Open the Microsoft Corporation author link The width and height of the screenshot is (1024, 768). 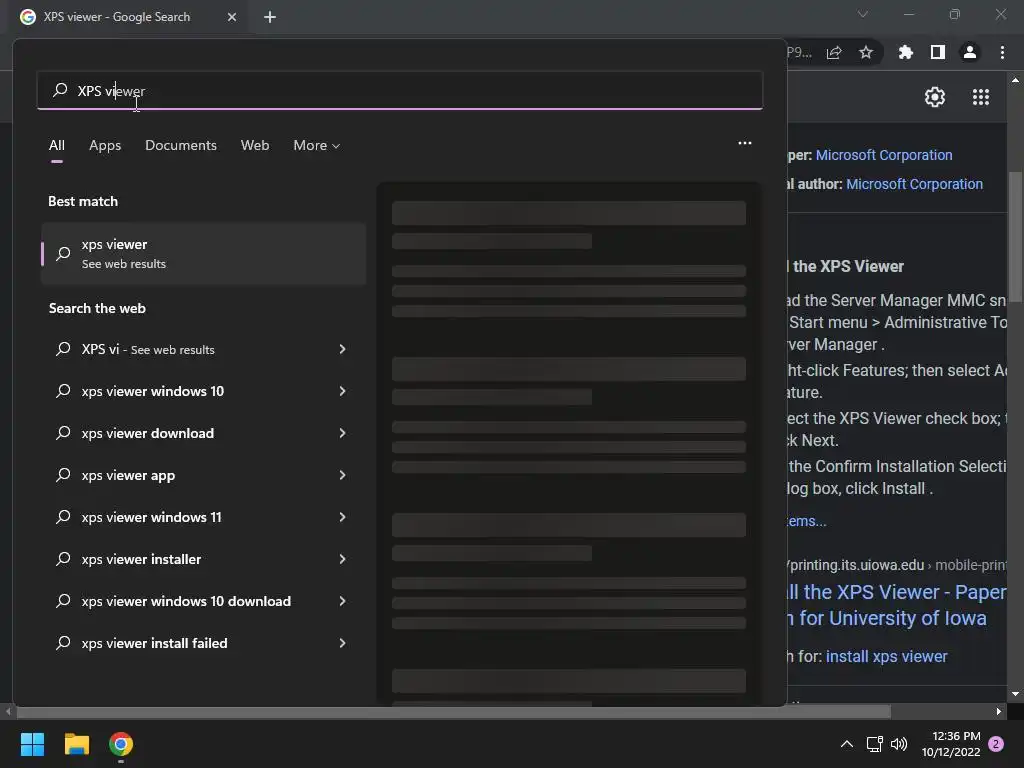pos(914,184)
